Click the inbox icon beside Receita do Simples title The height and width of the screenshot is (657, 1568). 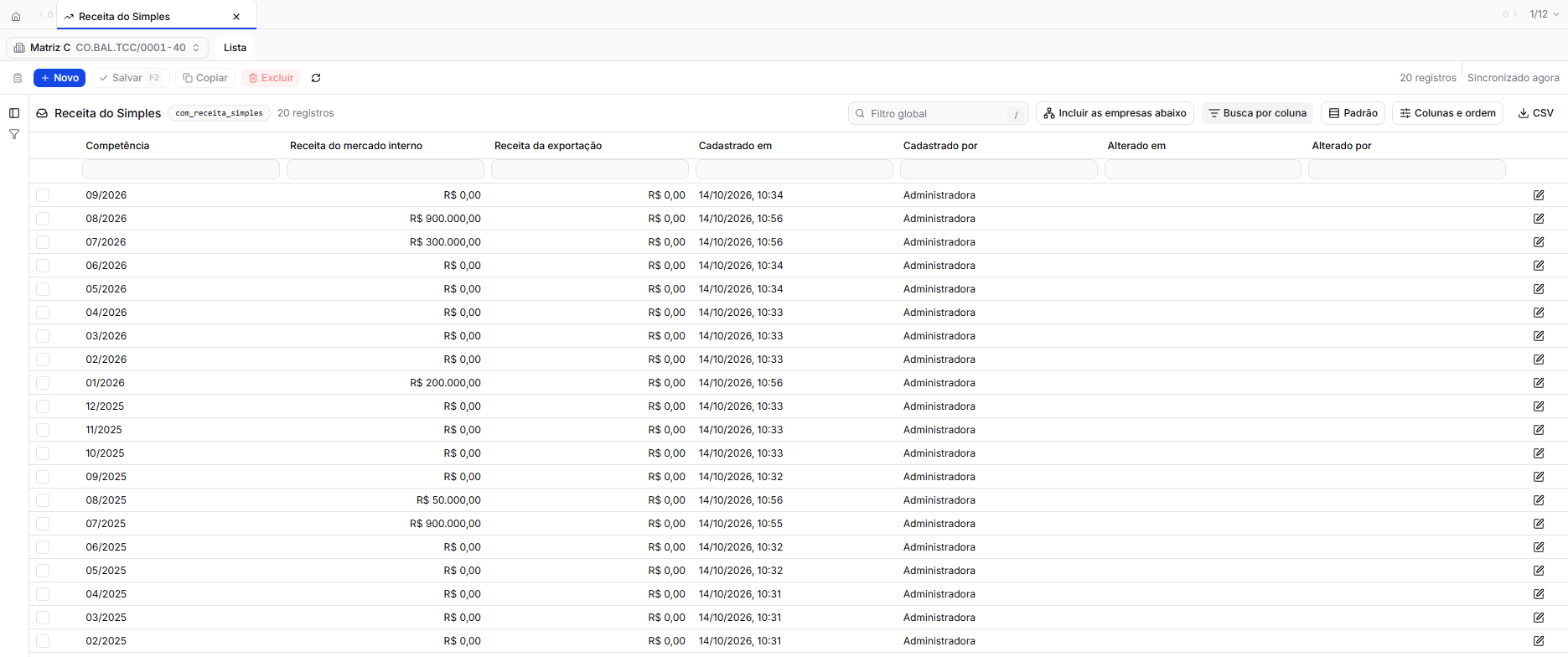(x=42, y=113)
